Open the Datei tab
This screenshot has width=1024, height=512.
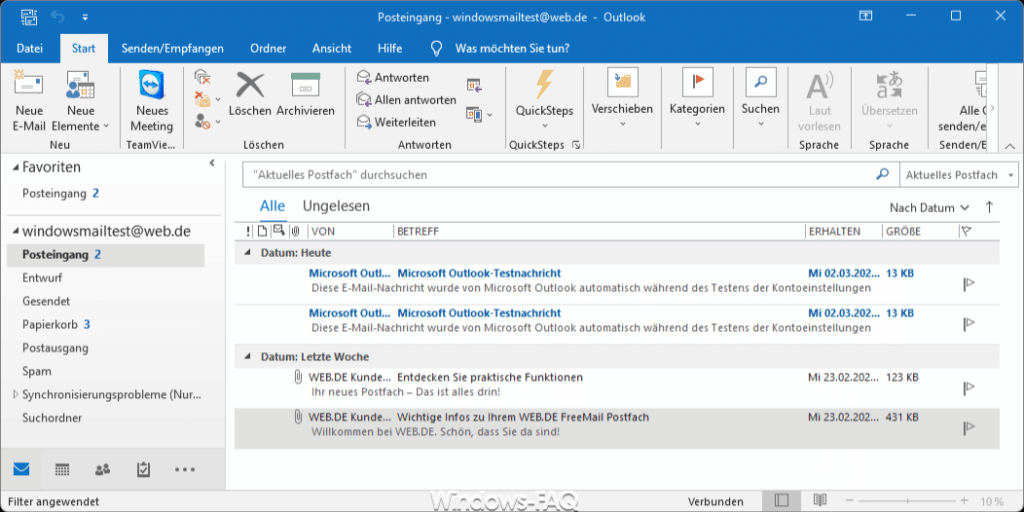[29, 48]
